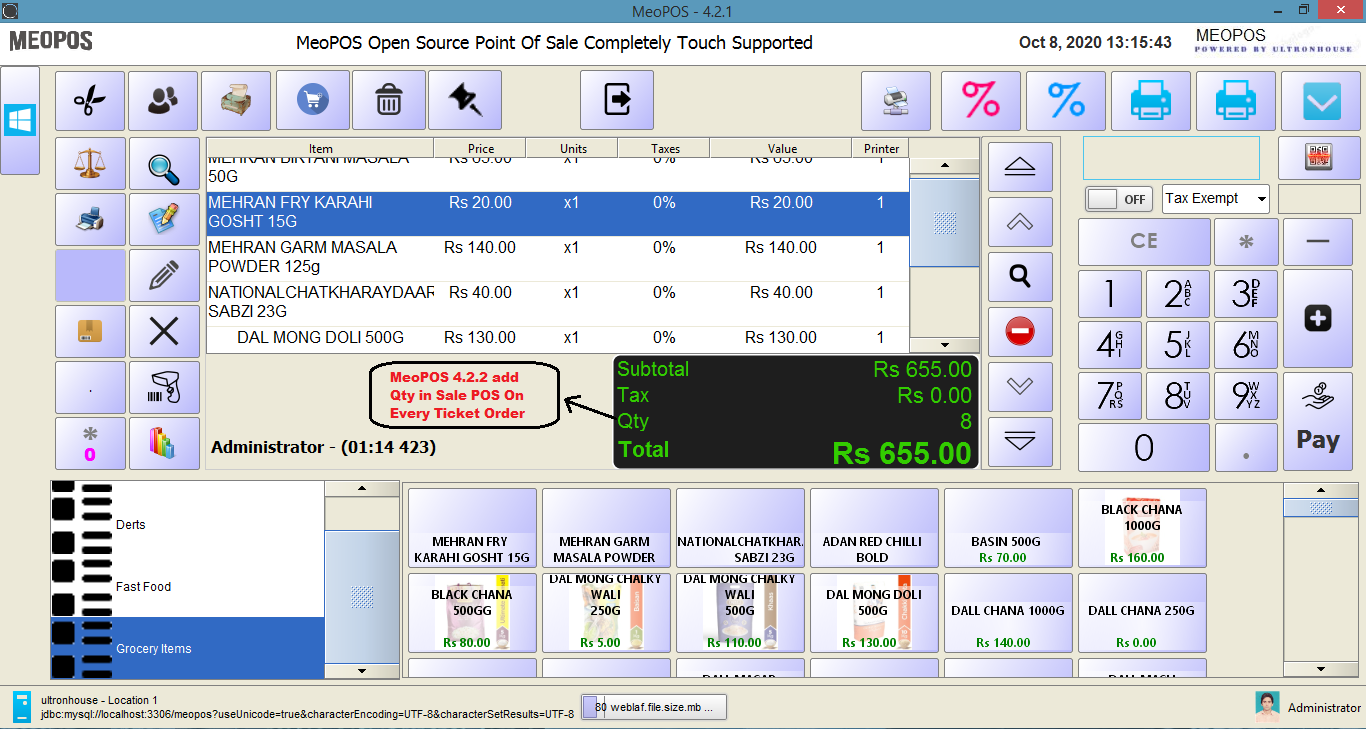Select the NATIONALCHATKHARAYDAAR SABZI 23G ticket line

[x=558, y=302]
